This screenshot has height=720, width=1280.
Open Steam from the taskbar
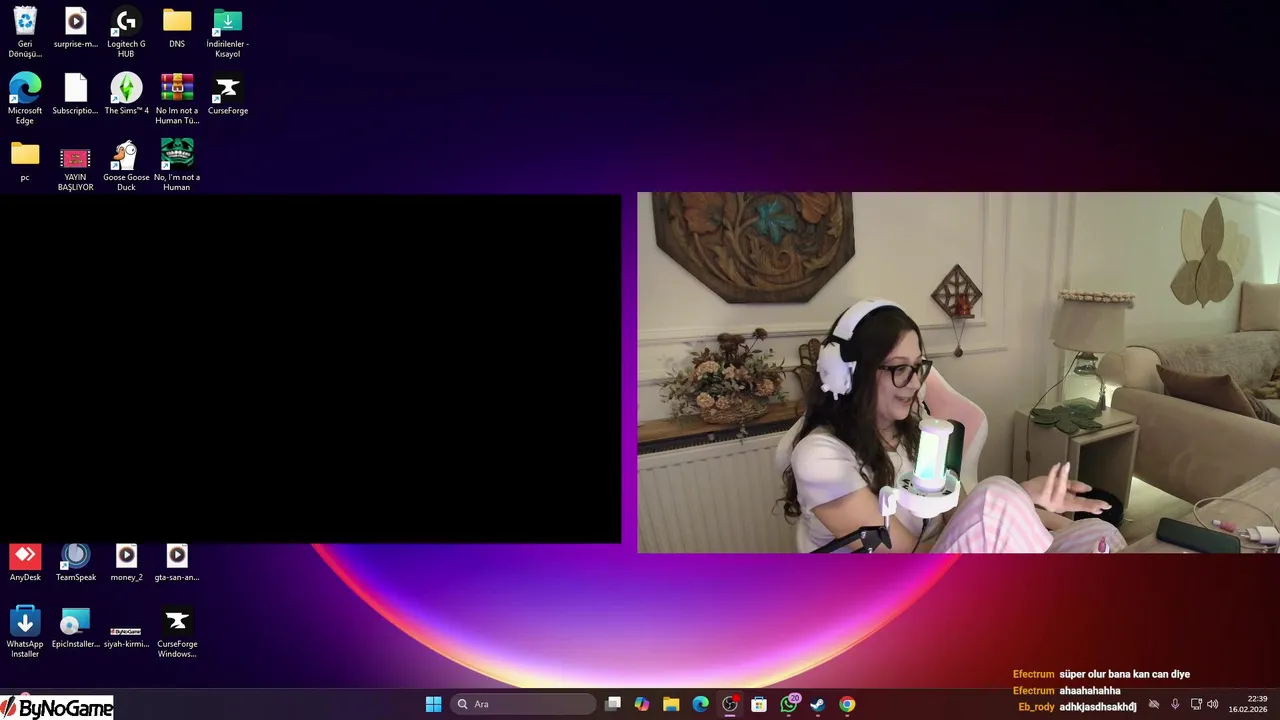[818, 704]
